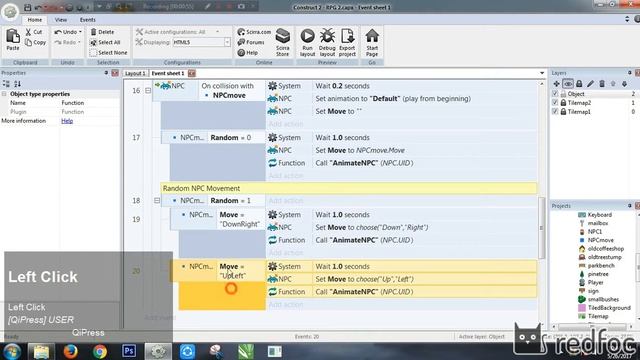Click Add action under event 20 actions

tap(286, 304)
